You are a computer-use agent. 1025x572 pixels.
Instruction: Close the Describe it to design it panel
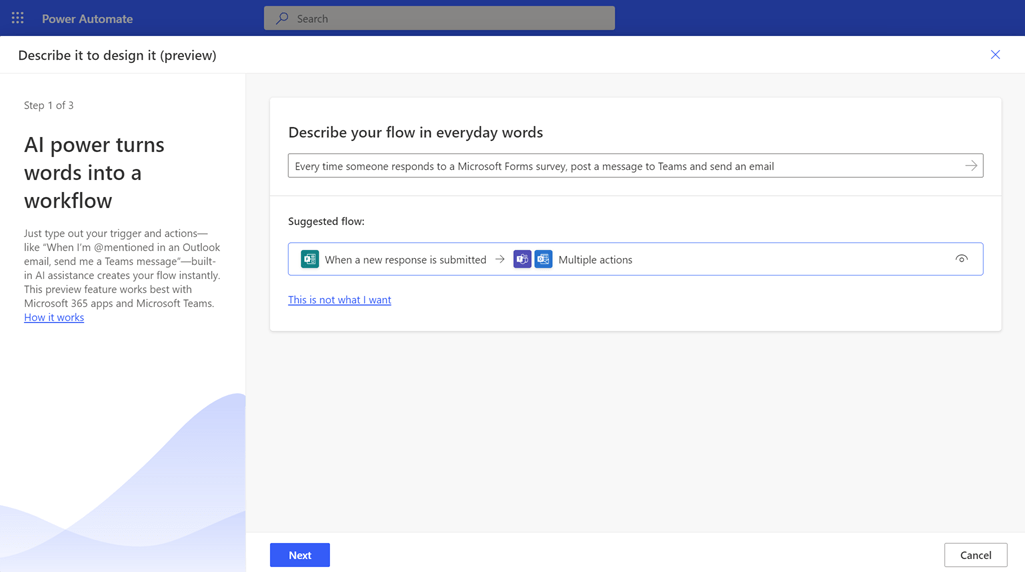click(995, 55)
